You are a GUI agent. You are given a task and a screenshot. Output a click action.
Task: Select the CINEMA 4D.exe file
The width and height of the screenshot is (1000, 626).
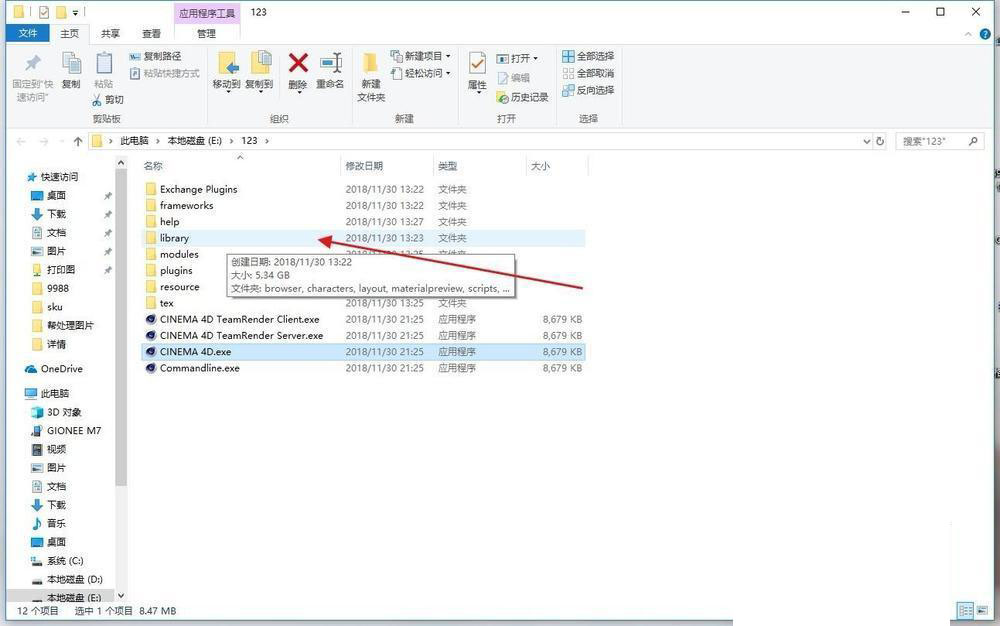363,352
